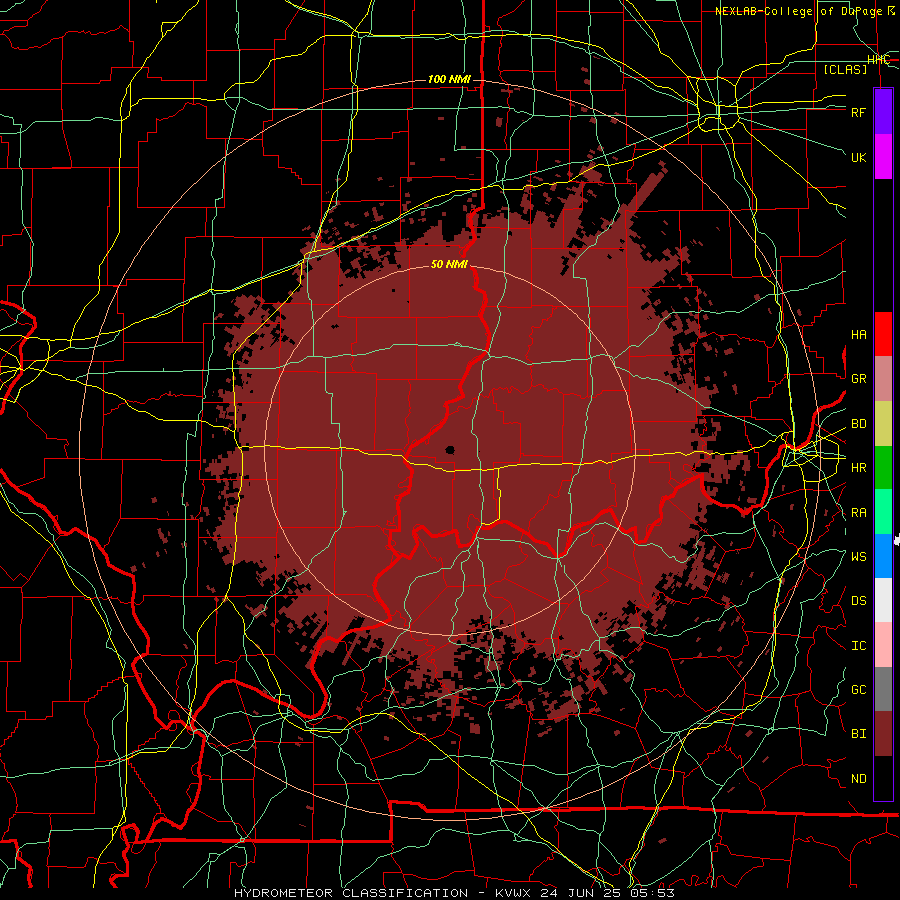The height and width of the screenshot is (900, 900).
Task: Select the GC gray legend swatch
Action: (883, 689)
